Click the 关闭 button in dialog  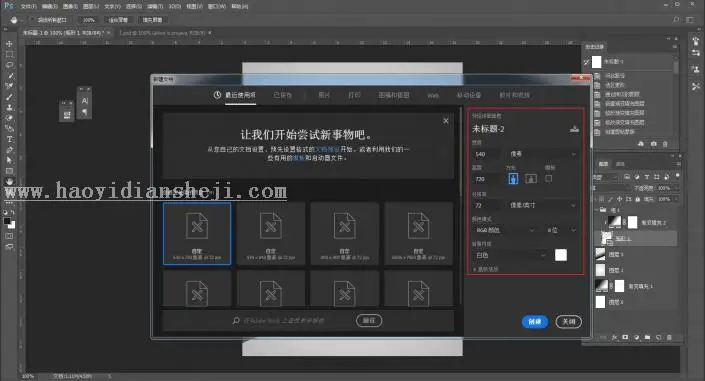tap(569, 322)
